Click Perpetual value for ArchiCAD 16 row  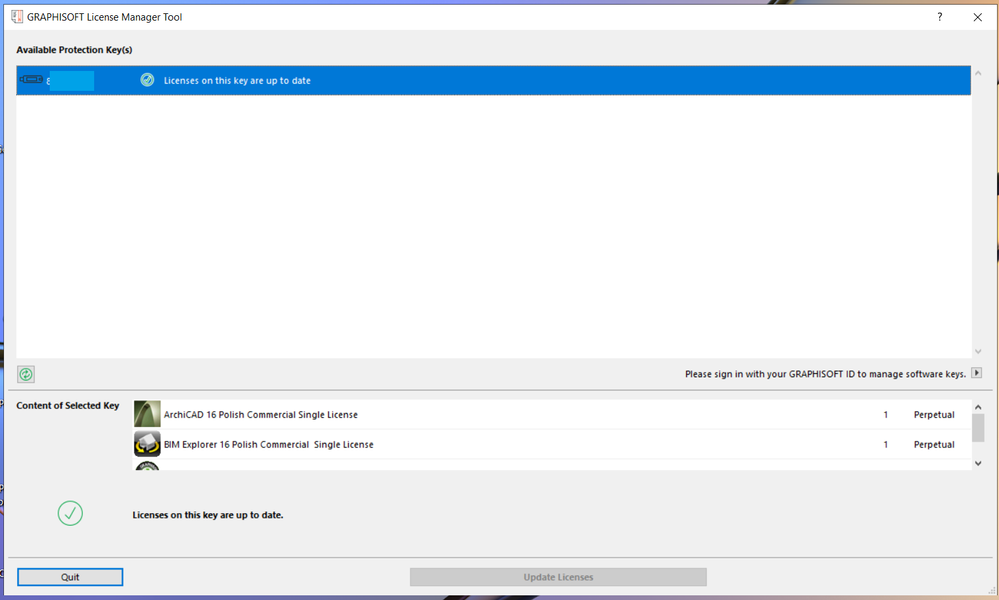(933, 415)
